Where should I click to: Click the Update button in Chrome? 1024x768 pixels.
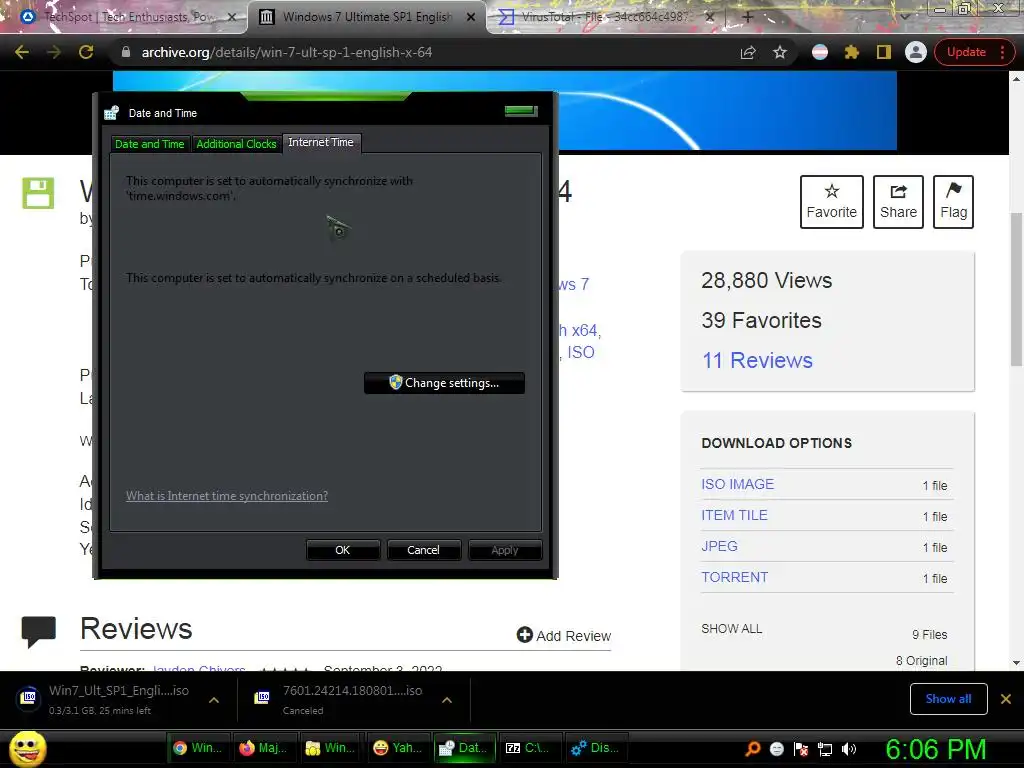pos(967,52)
